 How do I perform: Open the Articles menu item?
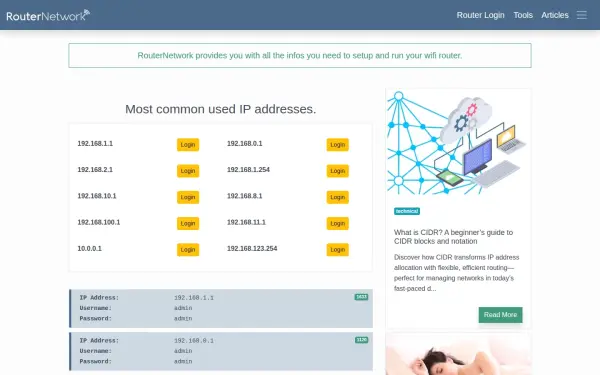tap(554, 15)
